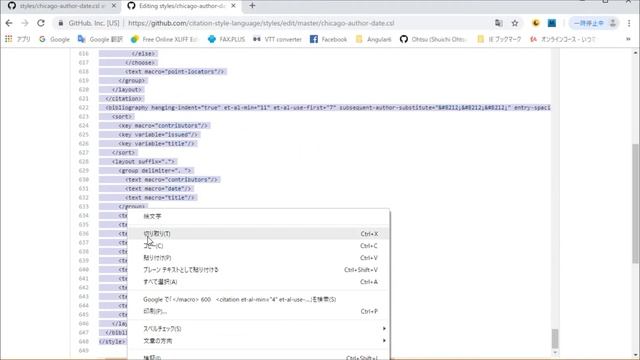
Task: Open a new browser tab
Action: tap(252, 6)
